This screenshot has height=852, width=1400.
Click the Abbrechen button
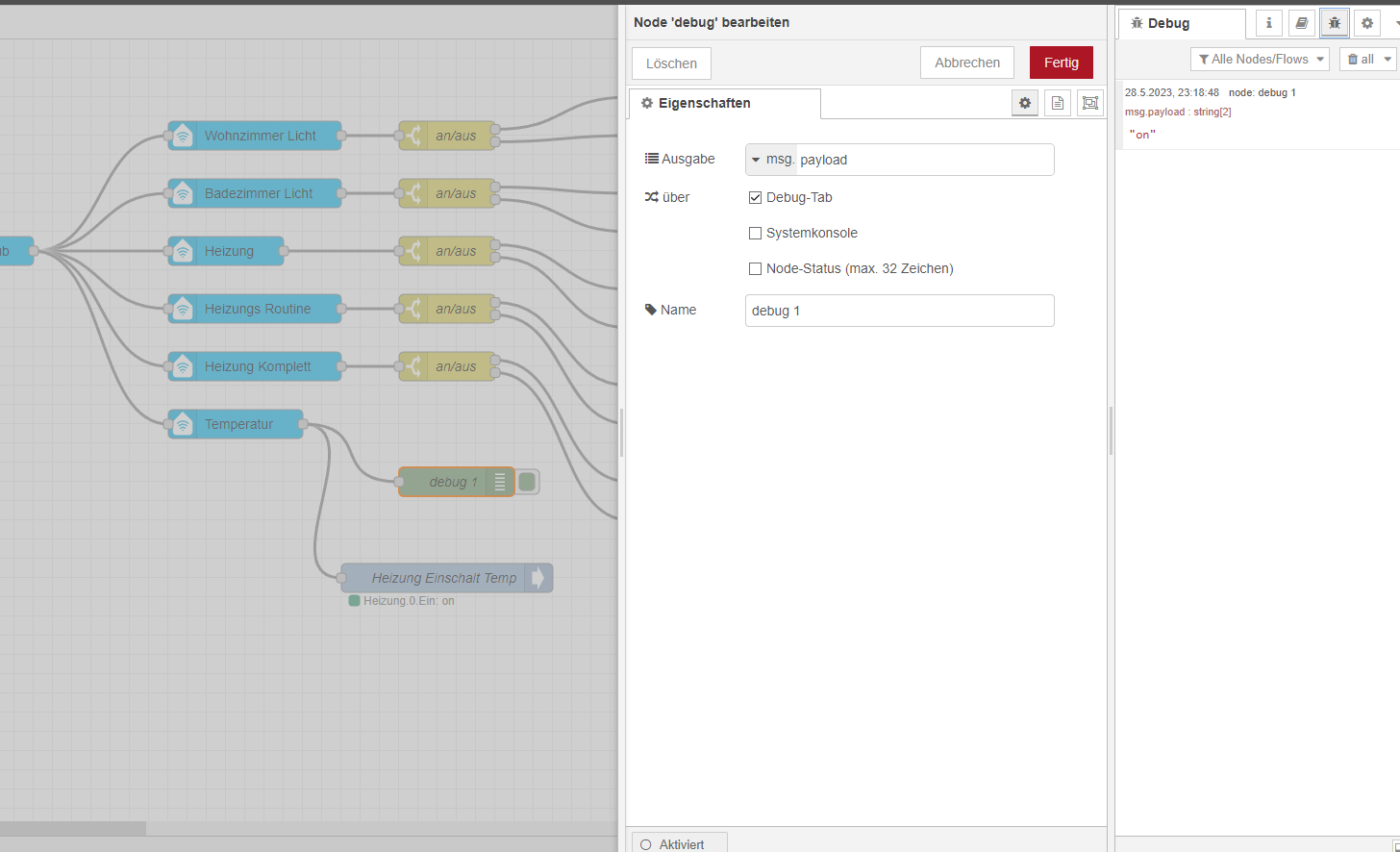coord(967,63)
